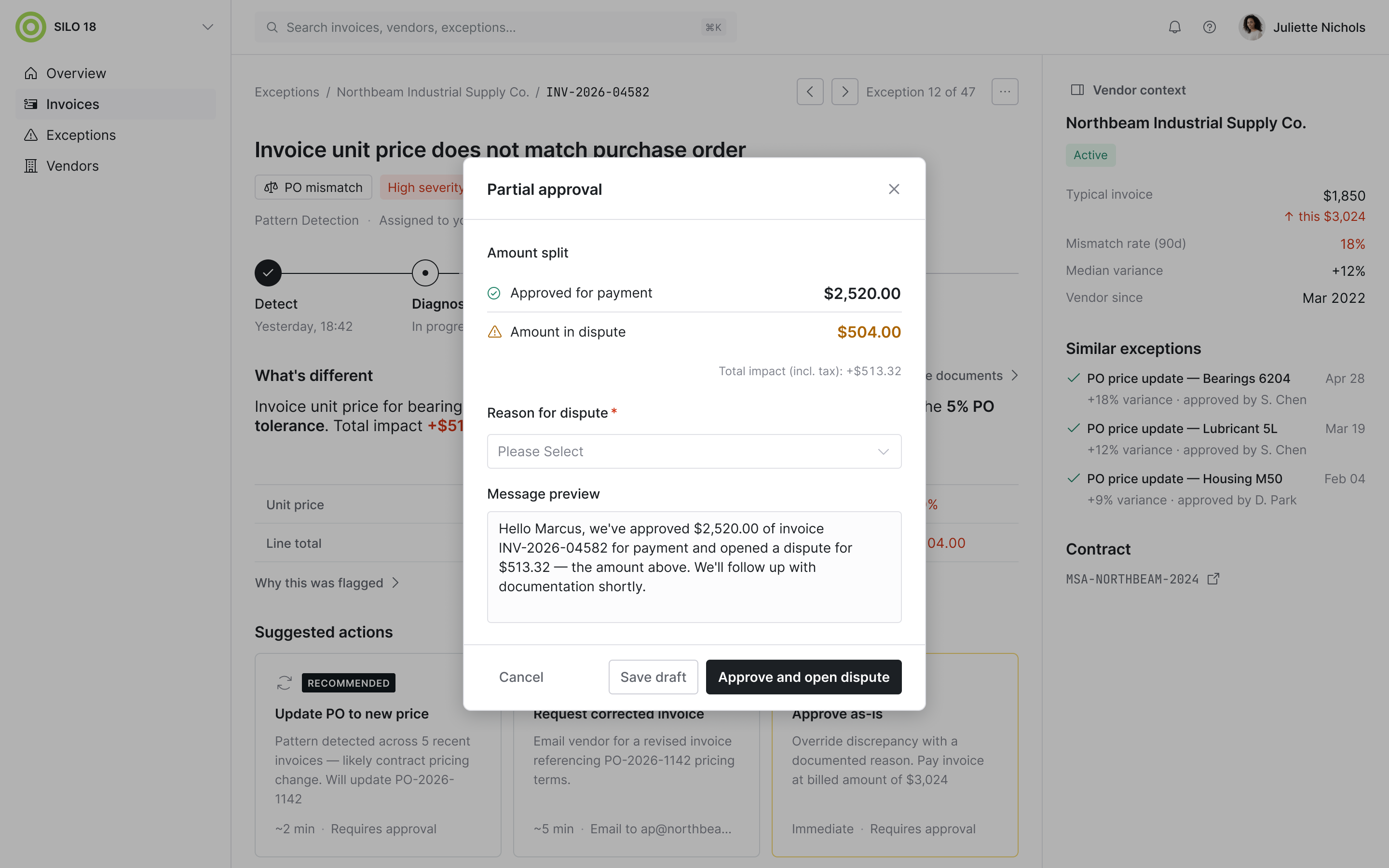Click Approve and open dispute
Image resolution: width=1389 pixels, height=868 pixels.
click(803, 677)
